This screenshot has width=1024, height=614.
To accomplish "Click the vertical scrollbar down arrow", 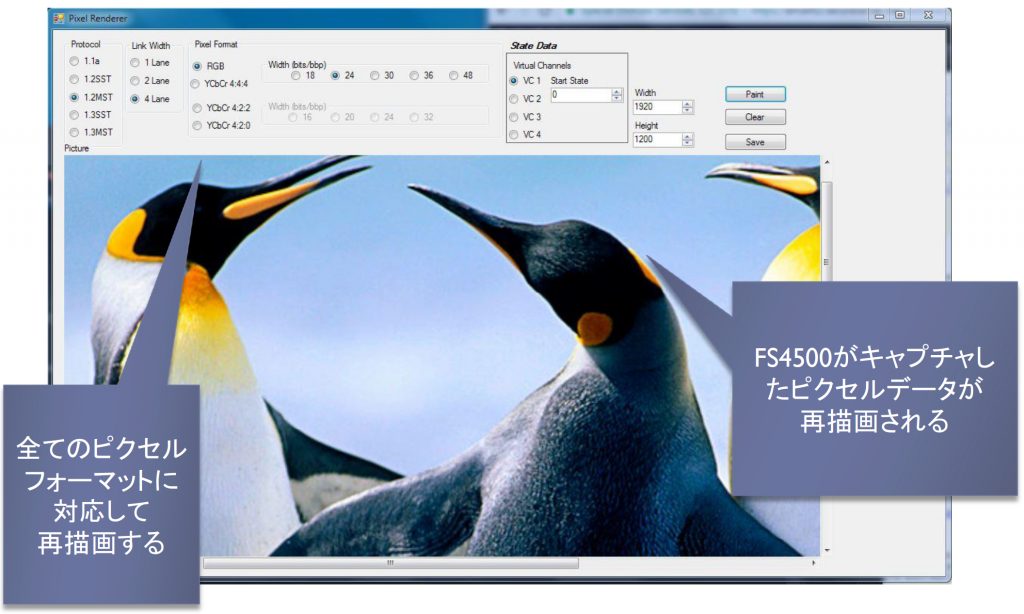I will (827, 550).
